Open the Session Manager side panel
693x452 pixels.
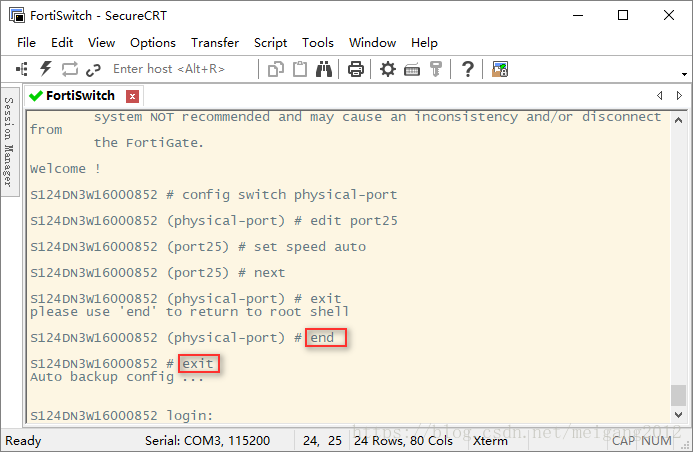[9, 141]
